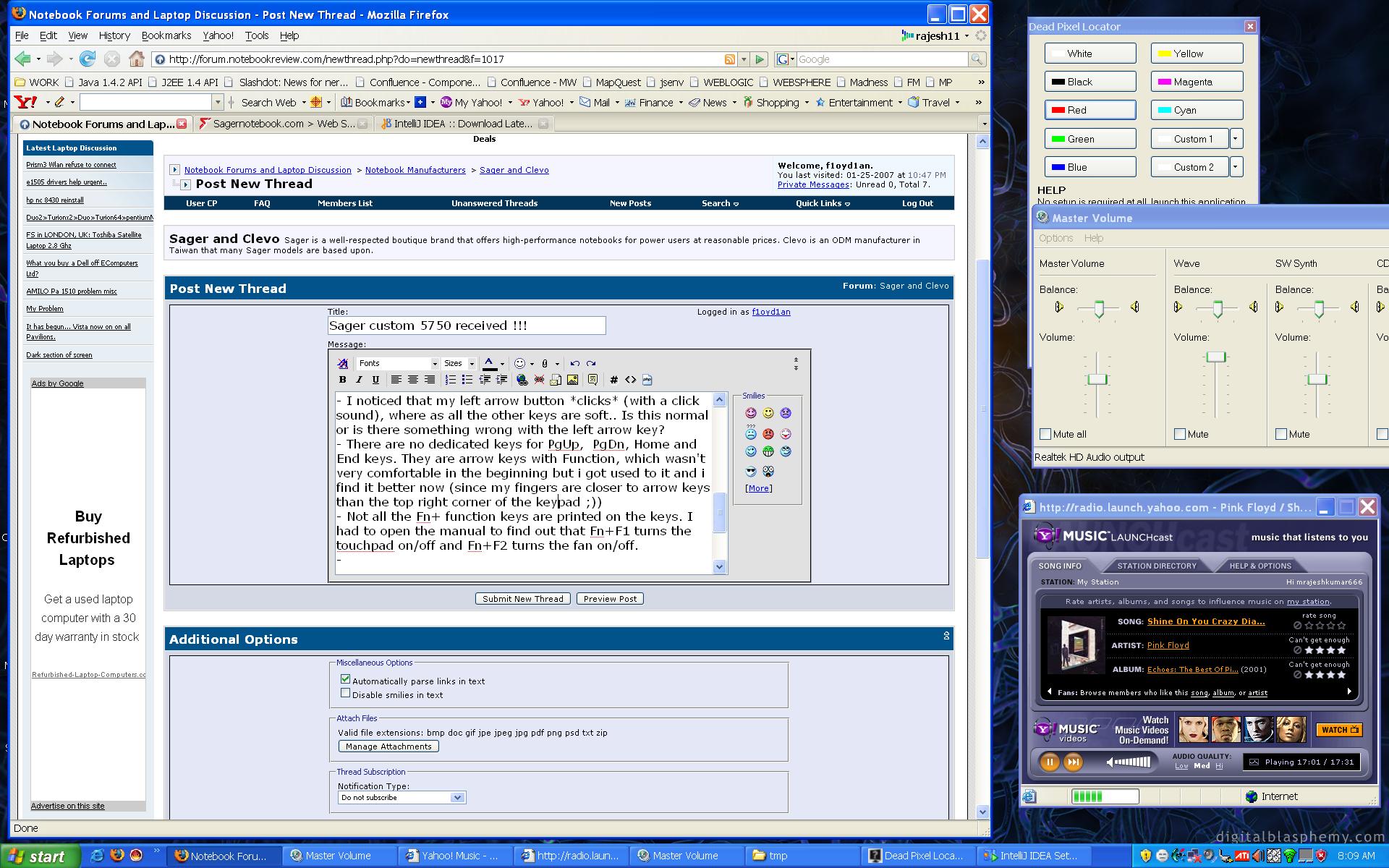Image resolution: width=1389 pixels, height=868 pixels.
Task: Undo last edit in message editor
Action: tap(574, 363)
